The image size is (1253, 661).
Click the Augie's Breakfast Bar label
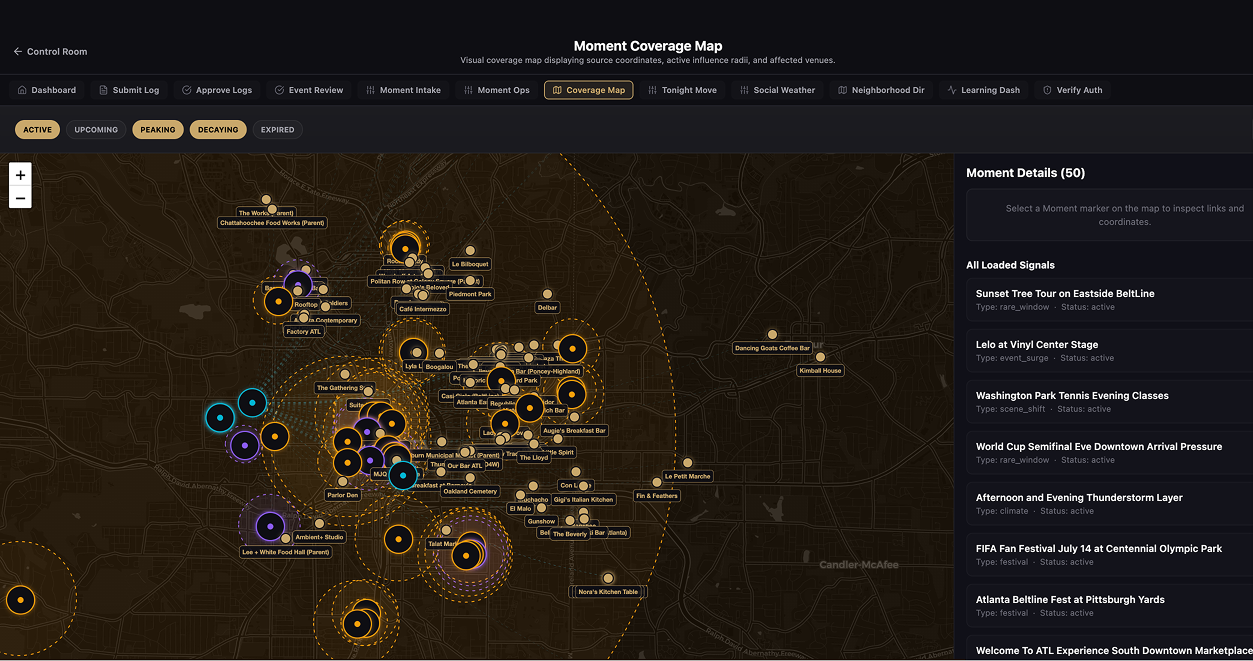click(574, 430)
